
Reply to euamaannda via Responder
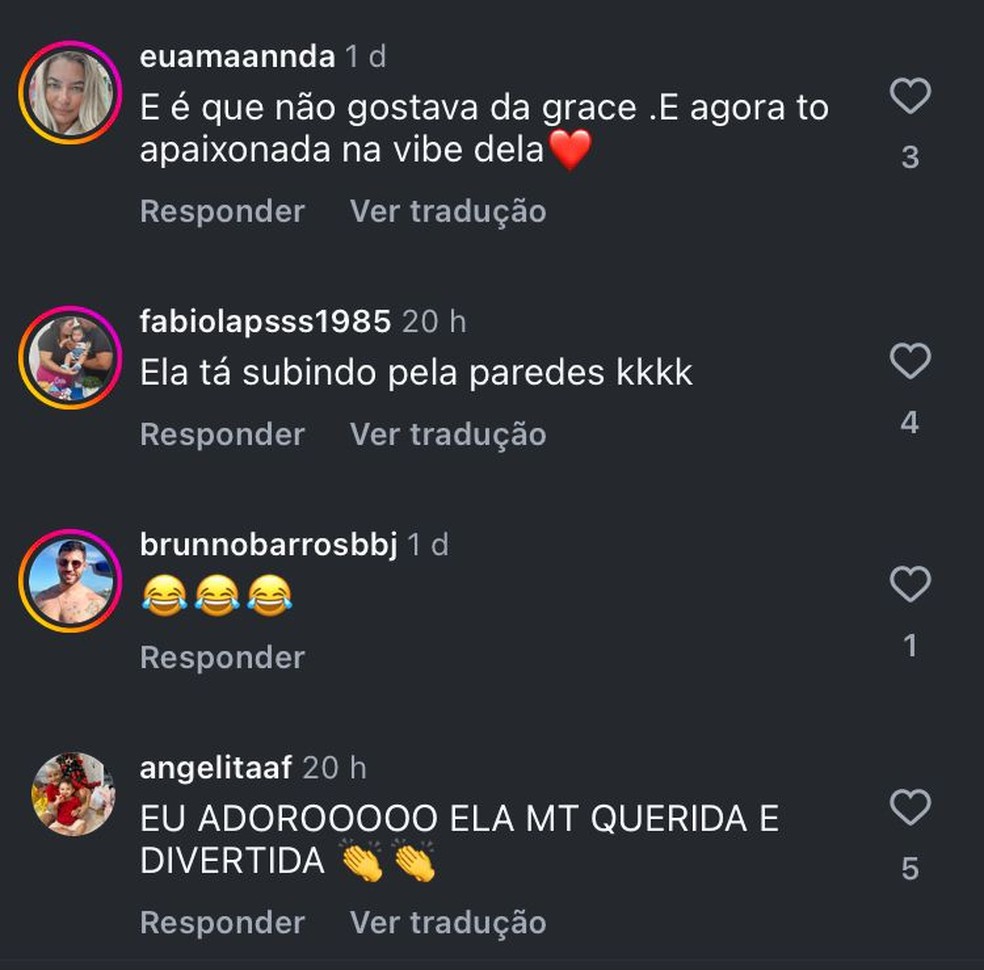point(223,211)
